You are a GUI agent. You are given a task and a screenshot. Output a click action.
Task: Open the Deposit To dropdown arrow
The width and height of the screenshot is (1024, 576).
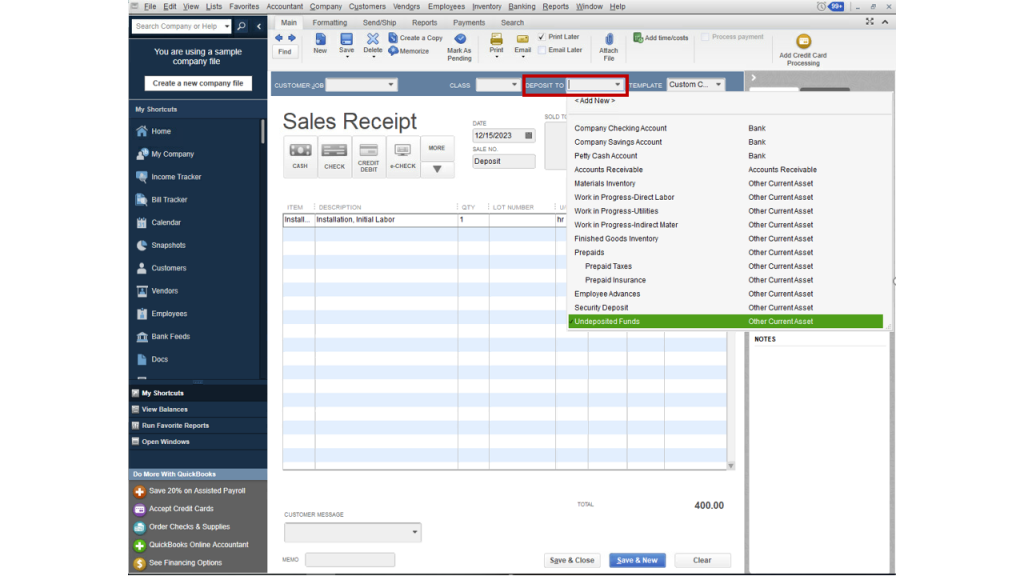point(617,85)
